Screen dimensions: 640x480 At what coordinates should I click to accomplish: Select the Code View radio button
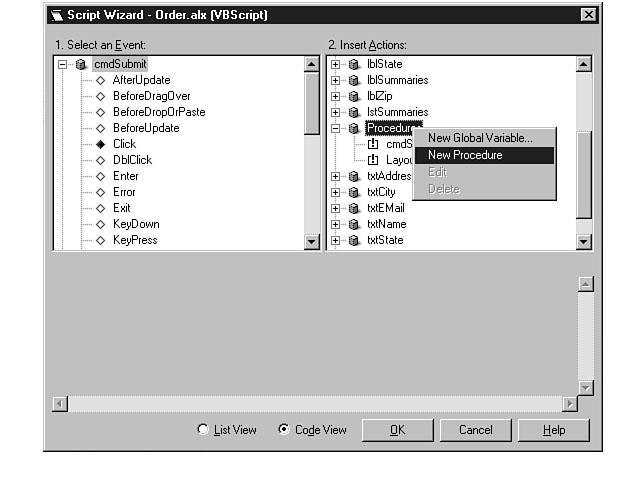(284, 429)
